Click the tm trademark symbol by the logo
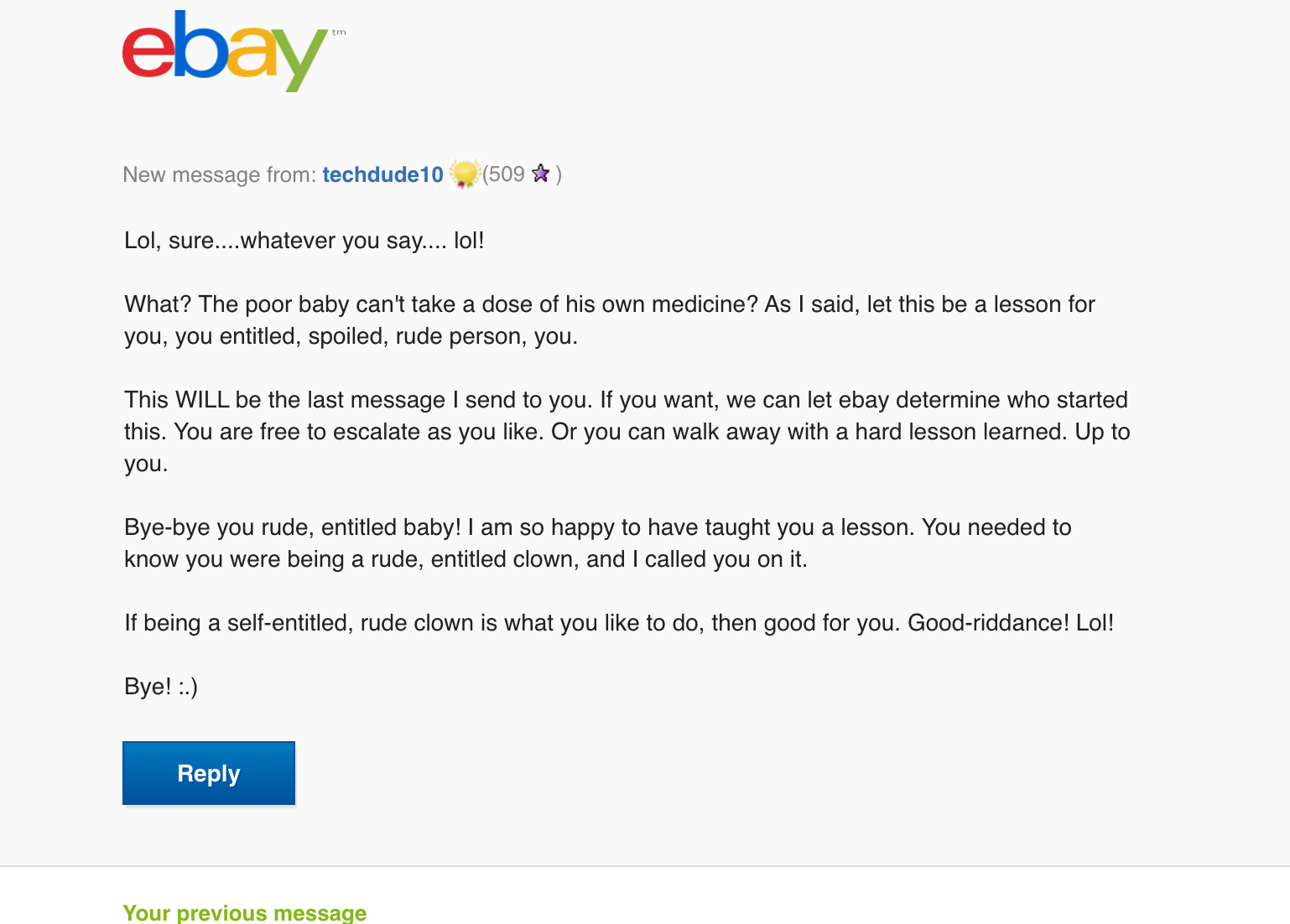The image size is (1290, 924). 339,33
